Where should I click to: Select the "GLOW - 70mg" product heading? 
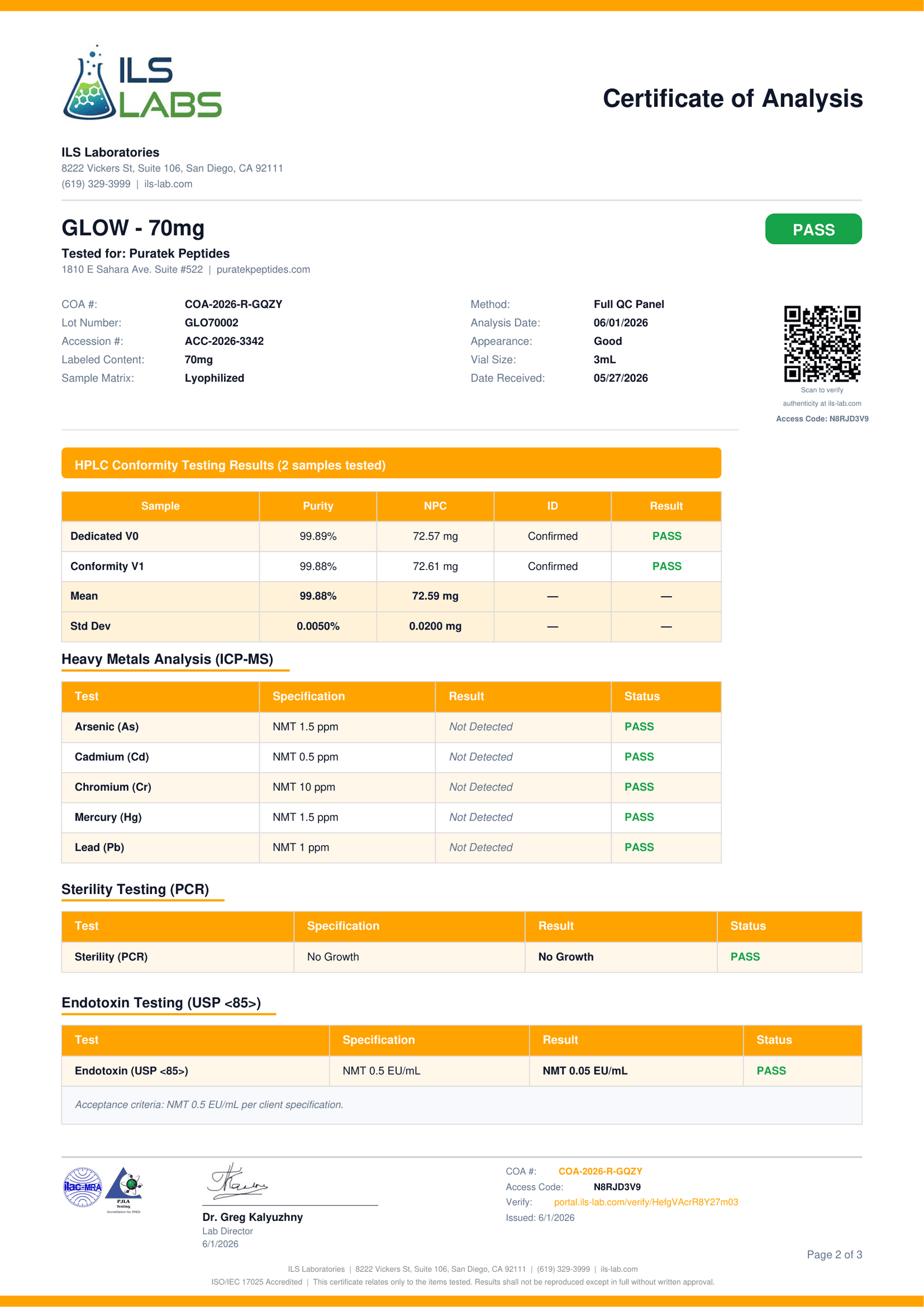click(133, 228)
